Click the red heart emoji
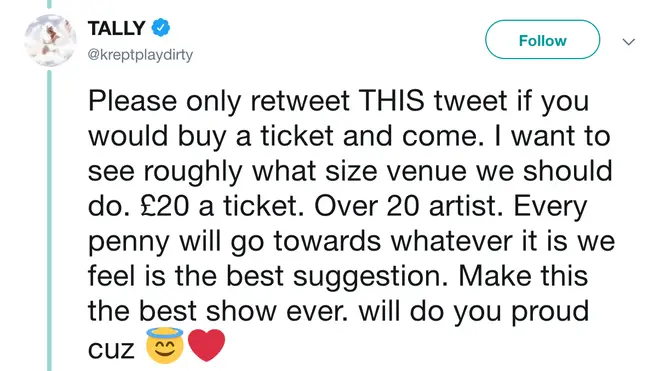 tap(206, 345)
